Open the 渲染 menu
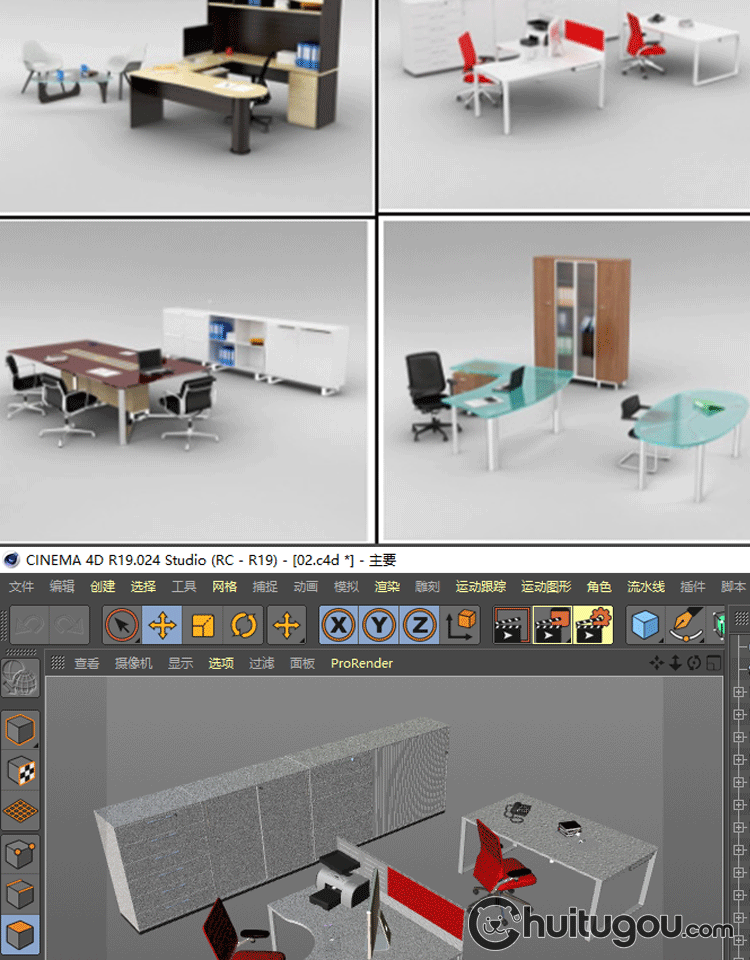 [x=387, y=587]
